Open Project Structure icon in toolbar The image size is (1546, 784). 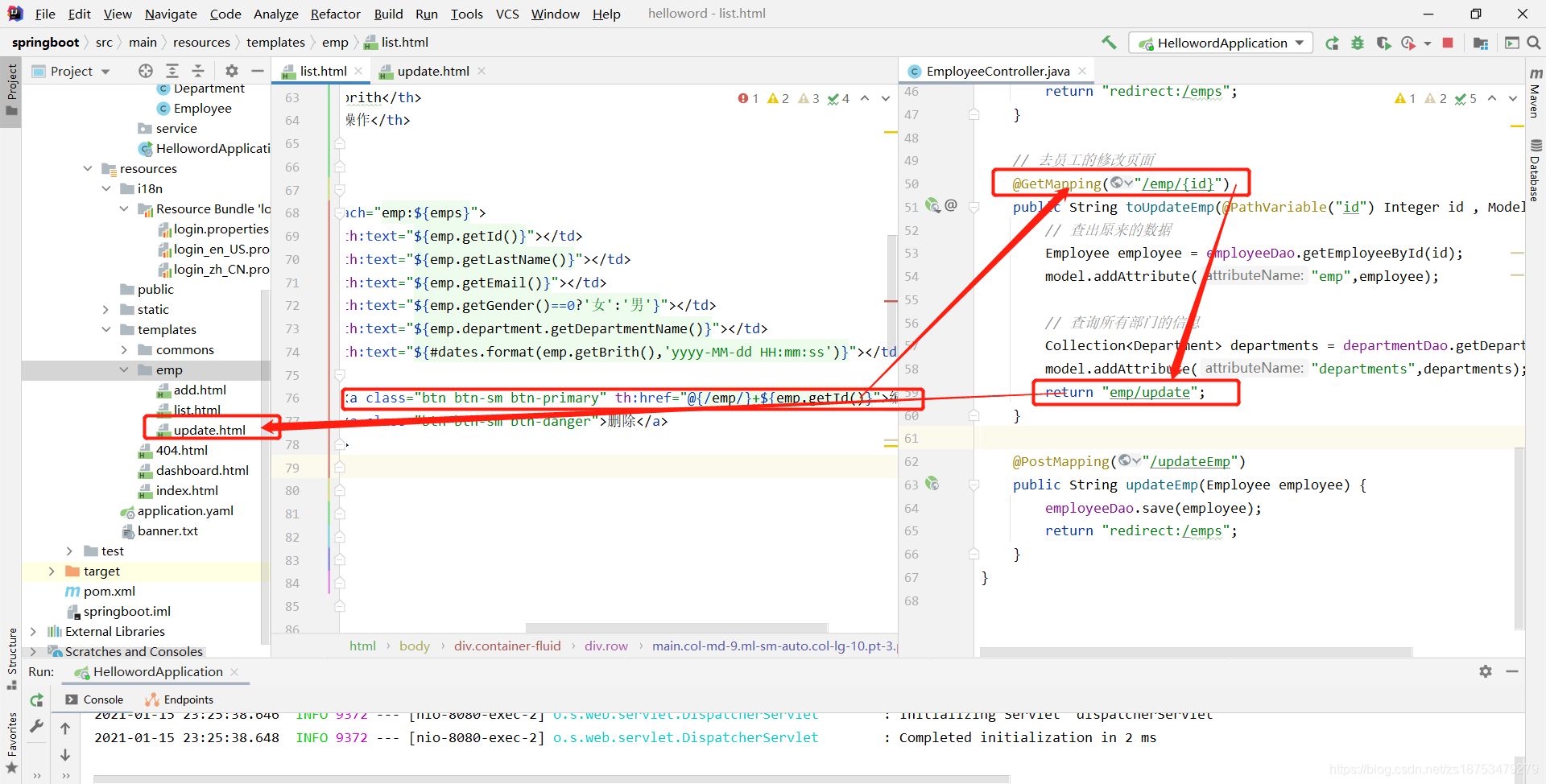(x=1481, y=43)
